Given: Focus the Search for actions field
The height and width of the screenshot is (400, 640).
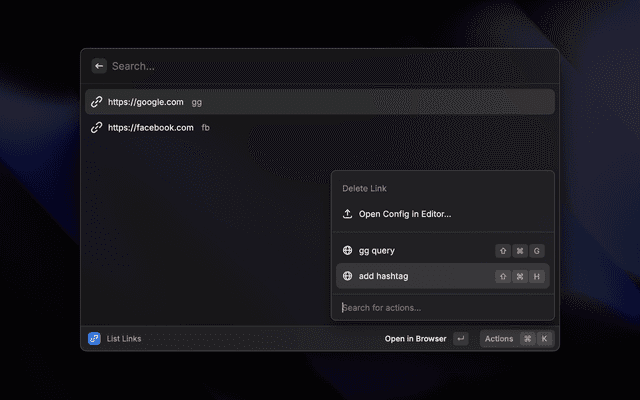Looking at the screenshot, I should [440, 307].
